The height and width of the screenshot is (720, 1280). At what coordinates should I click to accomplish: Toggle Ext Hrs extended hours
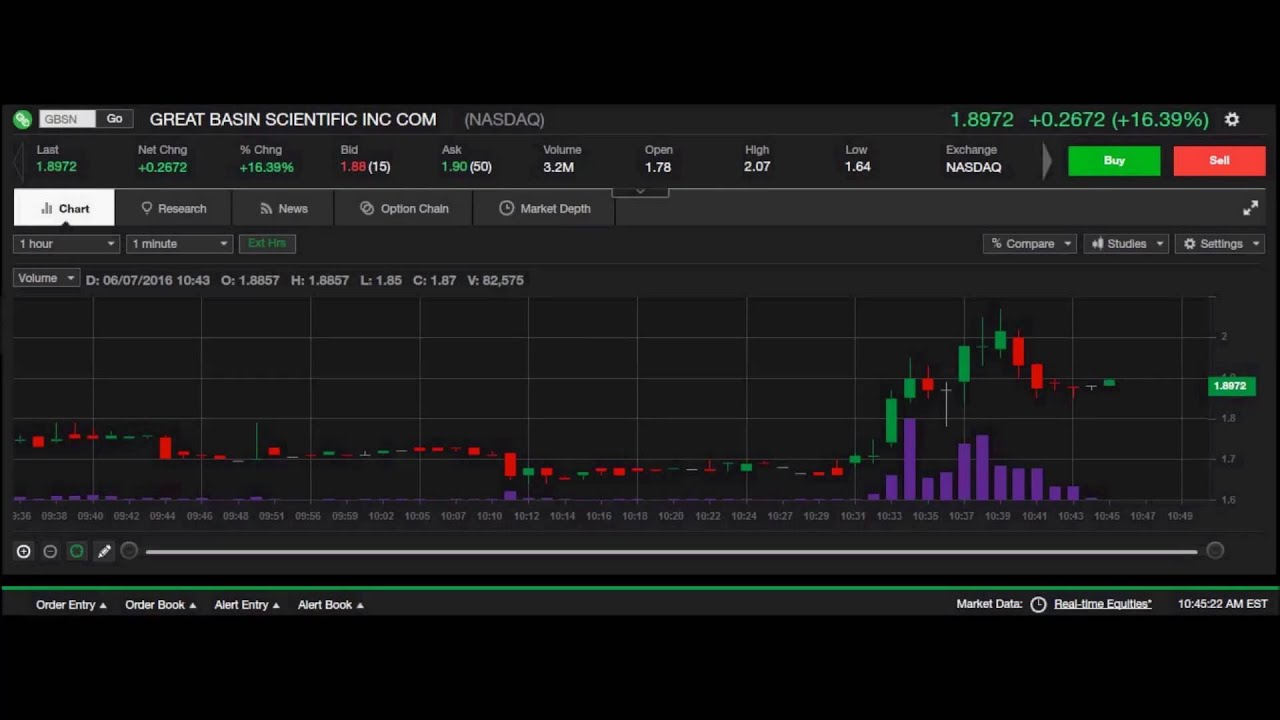click(x=267, y=243)
